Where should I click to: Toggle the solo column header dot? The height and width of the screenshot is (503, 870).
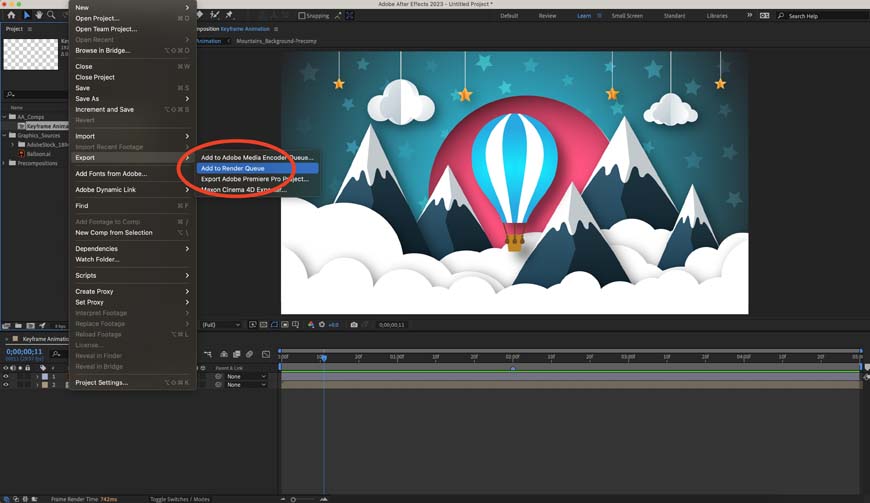pos(21,368)
